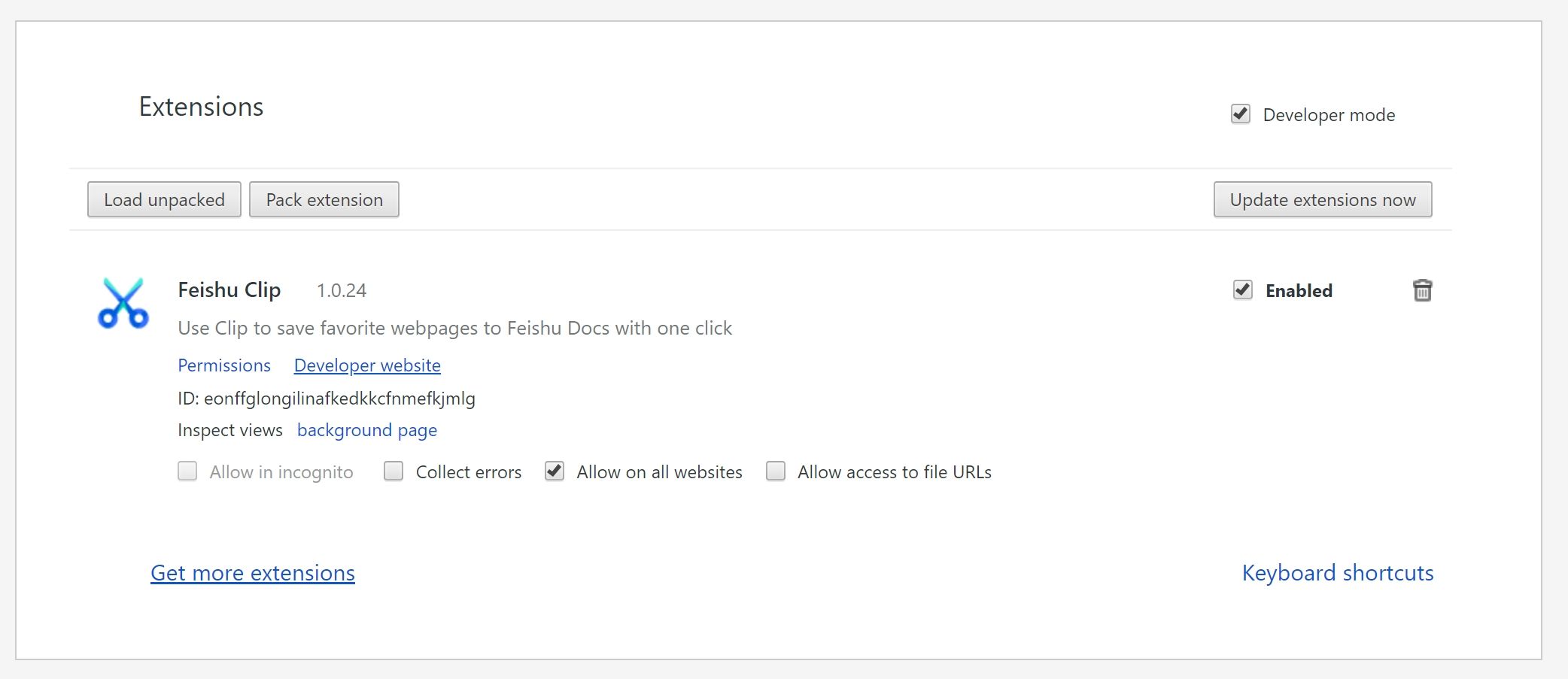The width and height of the screenshot is (1568, 679).
Task: Enable the Collect errors checkbox
Action: [x=394, y=471]
